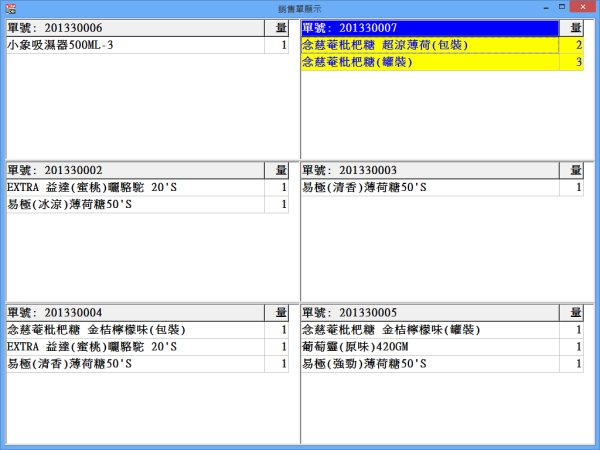Click quantity 3 for 念慈菴枇杷糖(罐裝)
The height and width of the screenshot is (450, 600).
tap(571, 62)
